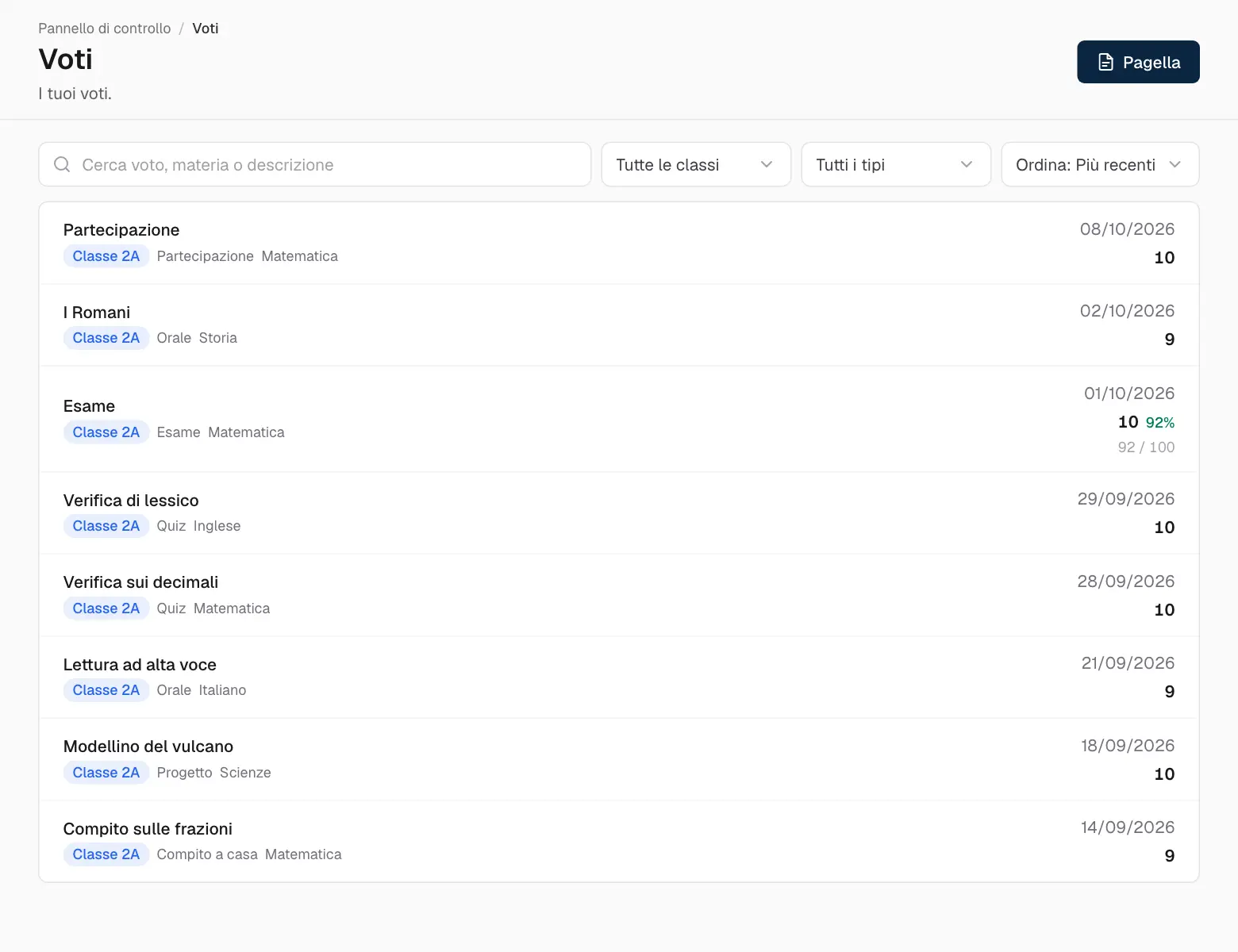Click grade 9 in Lettura ad alta voce row
Image resolution: width=1238 pixels, height=952 pixels.
(x=1170, y=692)
